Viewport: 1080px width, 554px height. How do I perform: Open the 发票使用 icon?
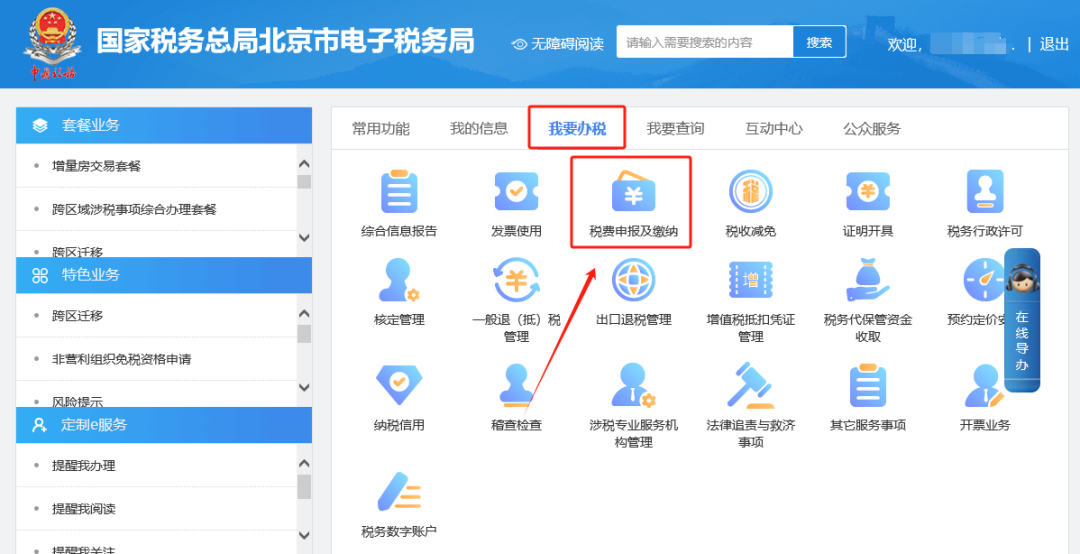tap(516, 192)
